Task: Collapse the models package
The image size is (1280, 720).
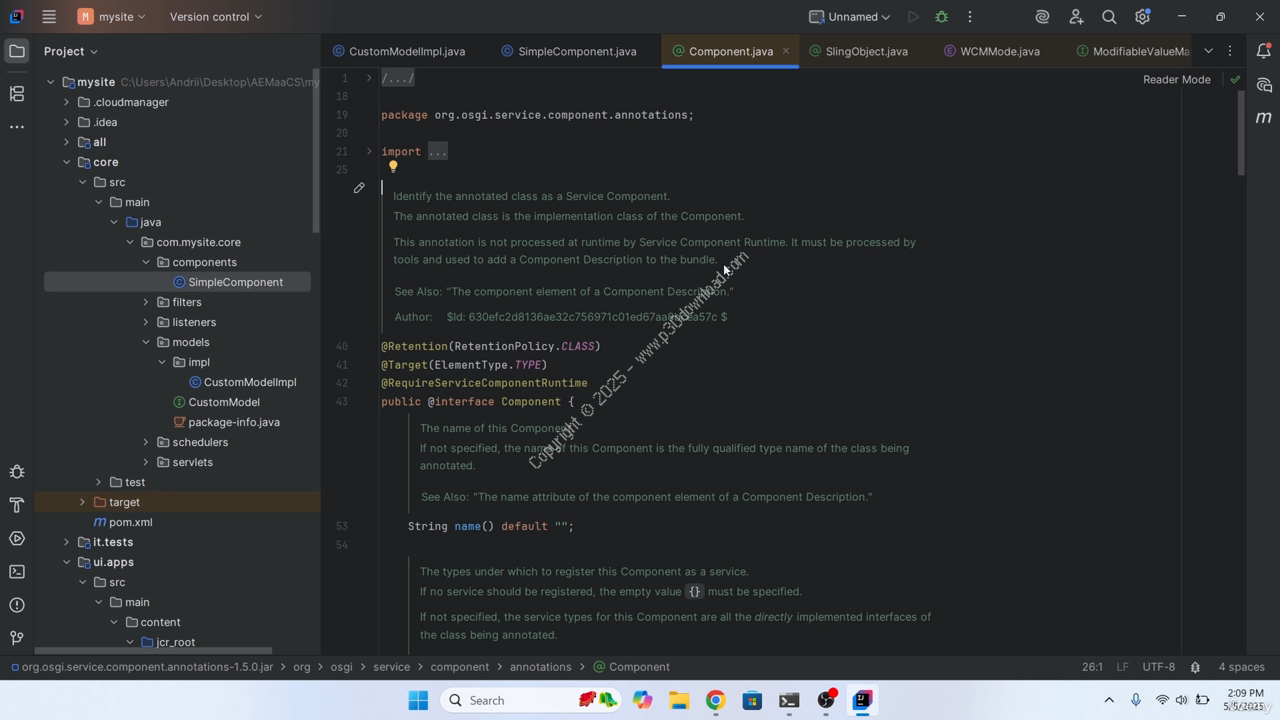Action: (146, 342)
